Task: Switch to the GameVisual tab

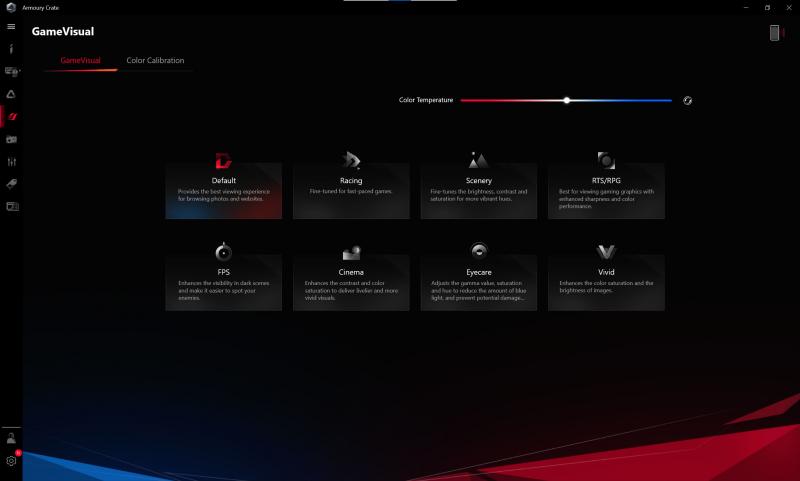Action: click(x=81, y=60)
